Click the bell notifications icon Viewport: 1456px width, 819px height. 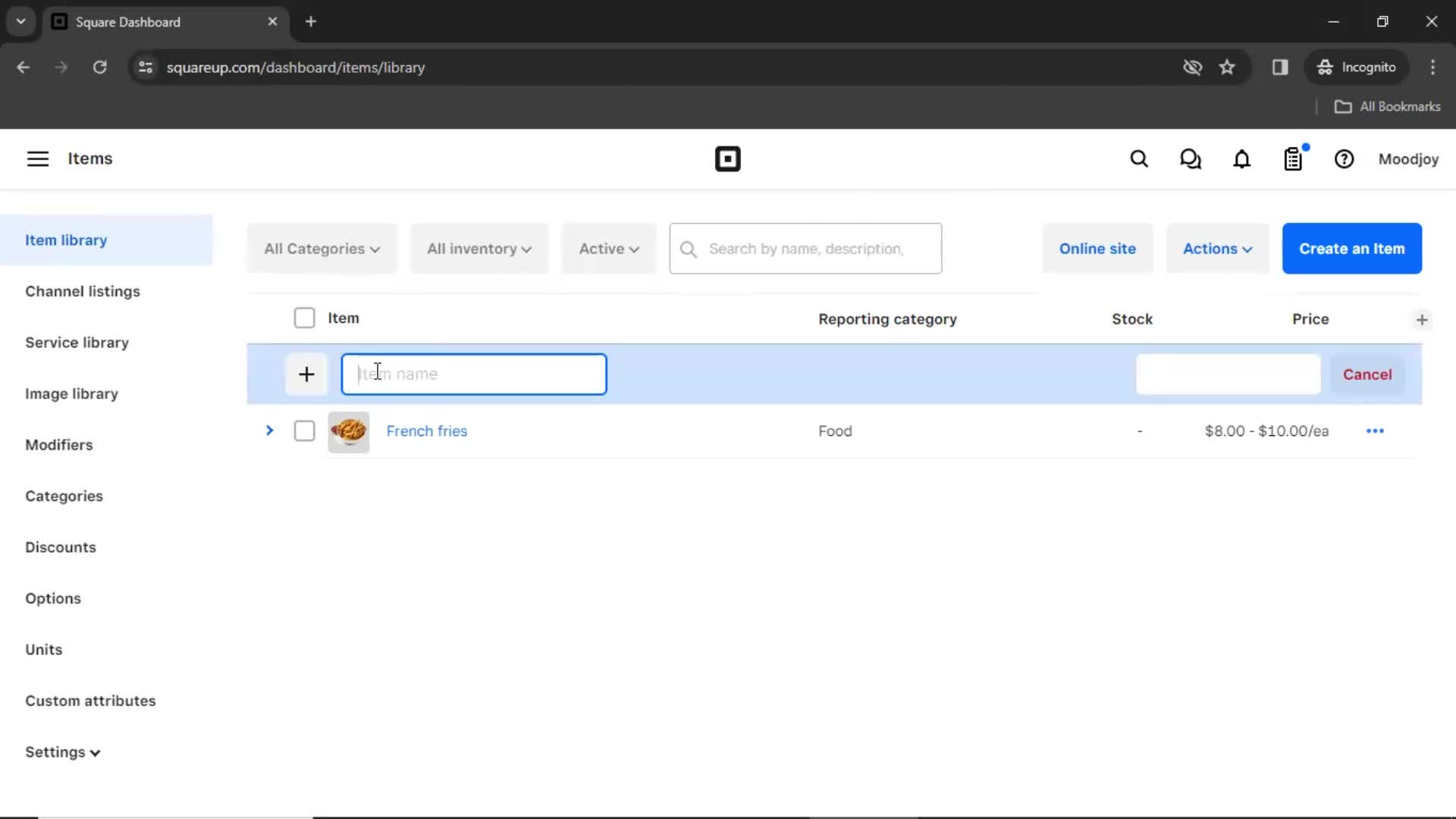(1243, 159)
